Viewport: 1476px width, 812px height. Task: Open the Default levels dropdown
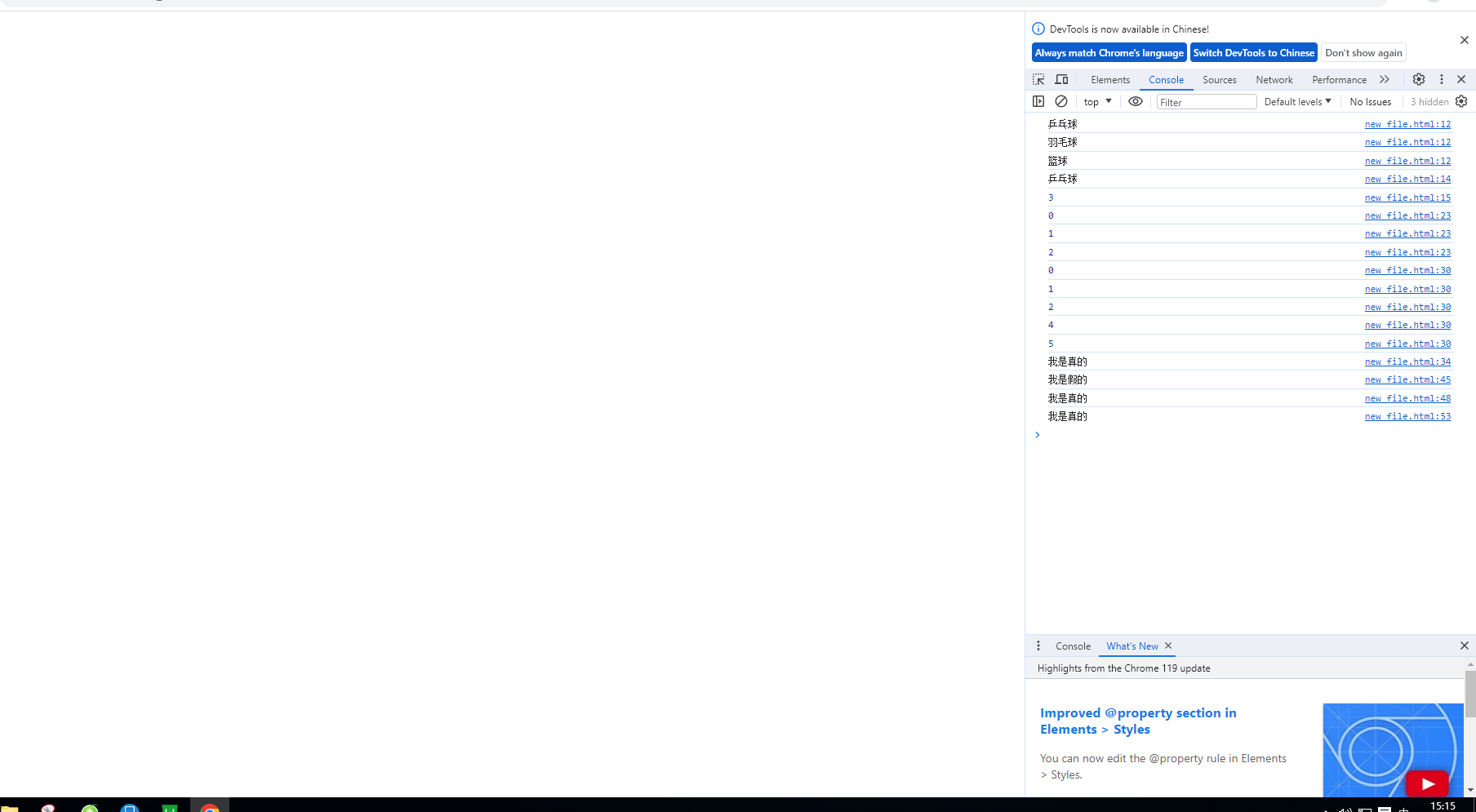pos(1297,101)
